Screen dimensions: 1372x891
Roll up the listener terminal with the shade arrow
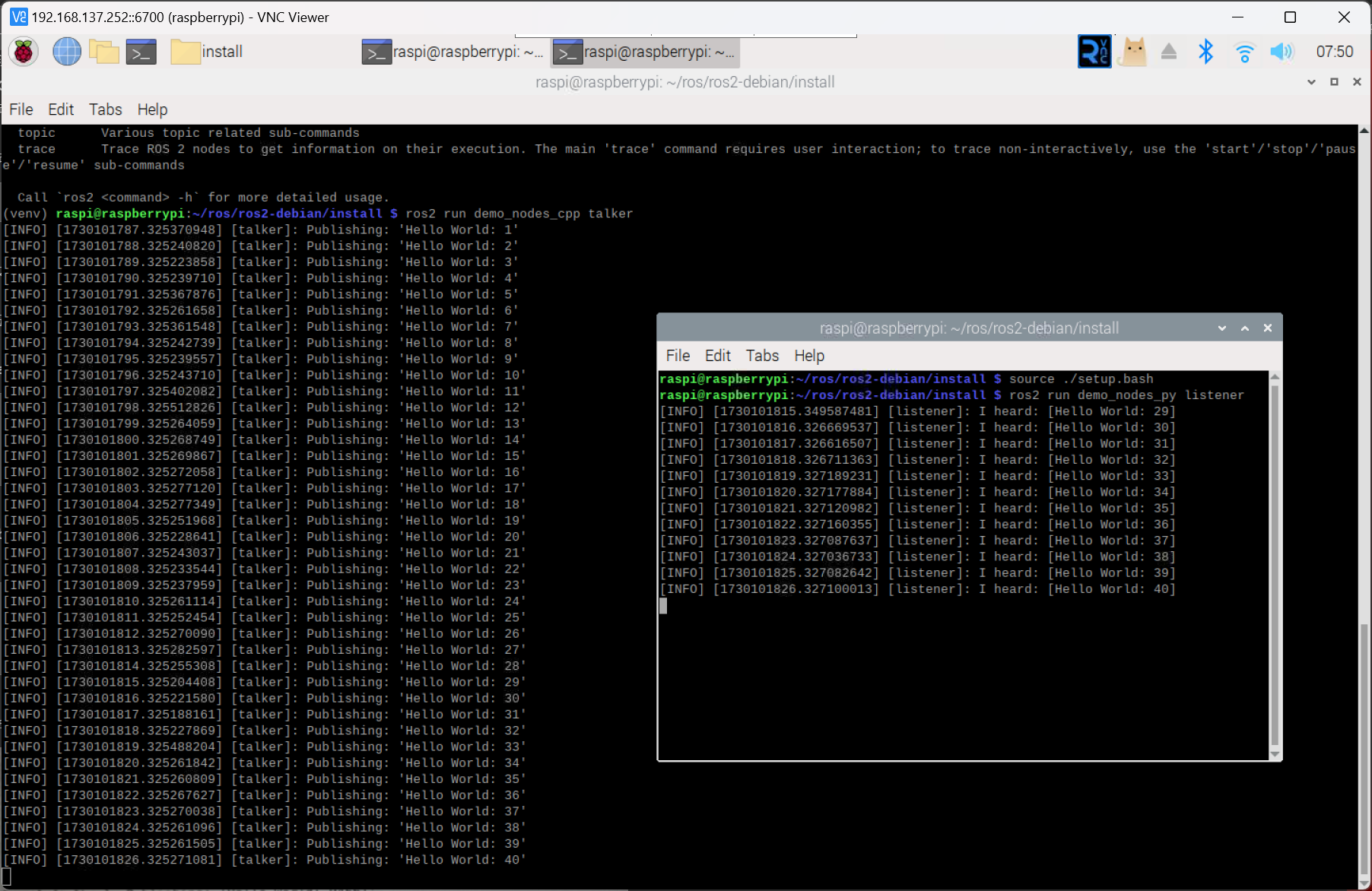[x=1245, y=328]
